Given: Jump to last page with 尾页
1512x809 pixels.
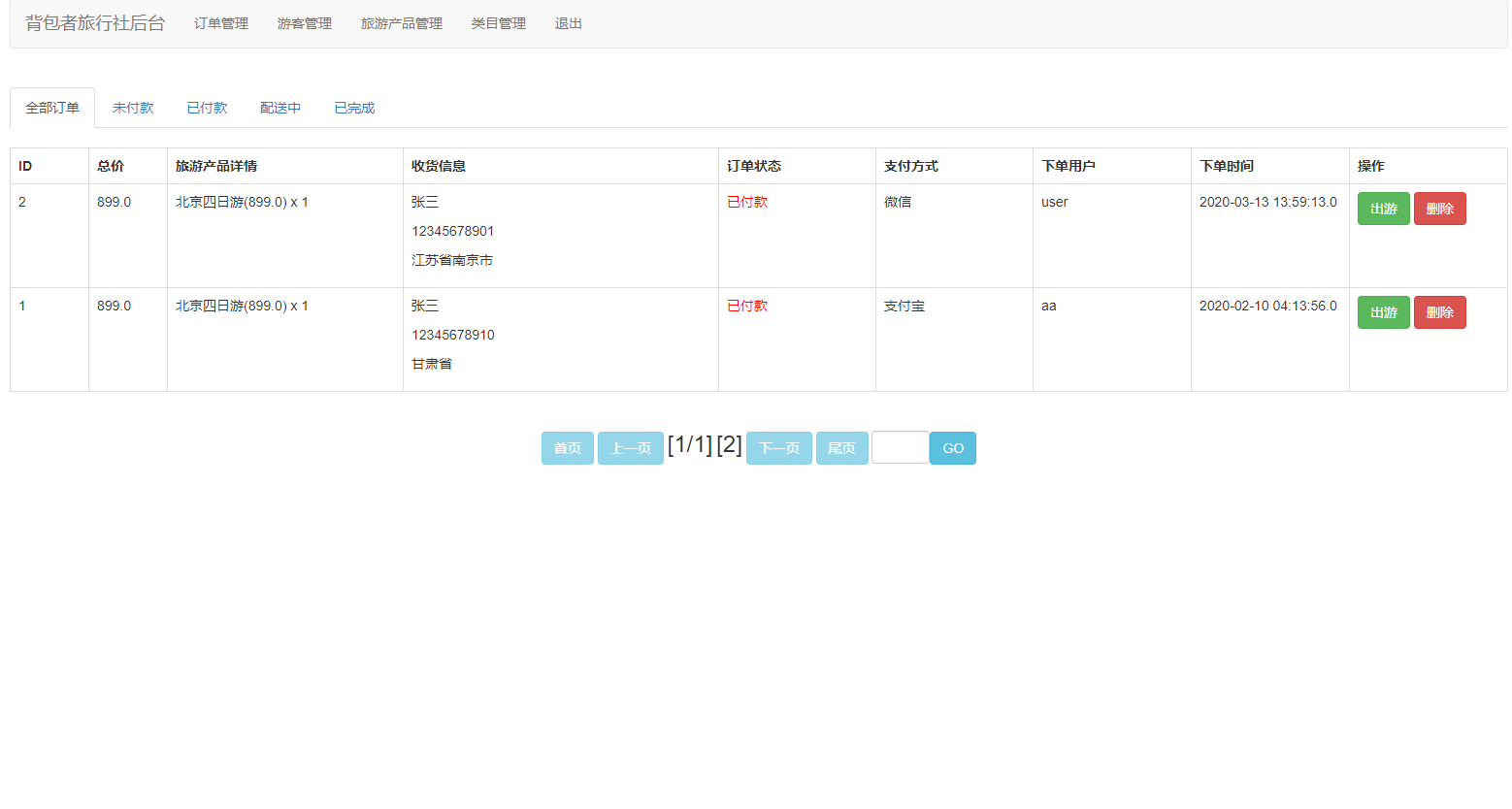Looking at the screenshot, I should coord(841,448).
